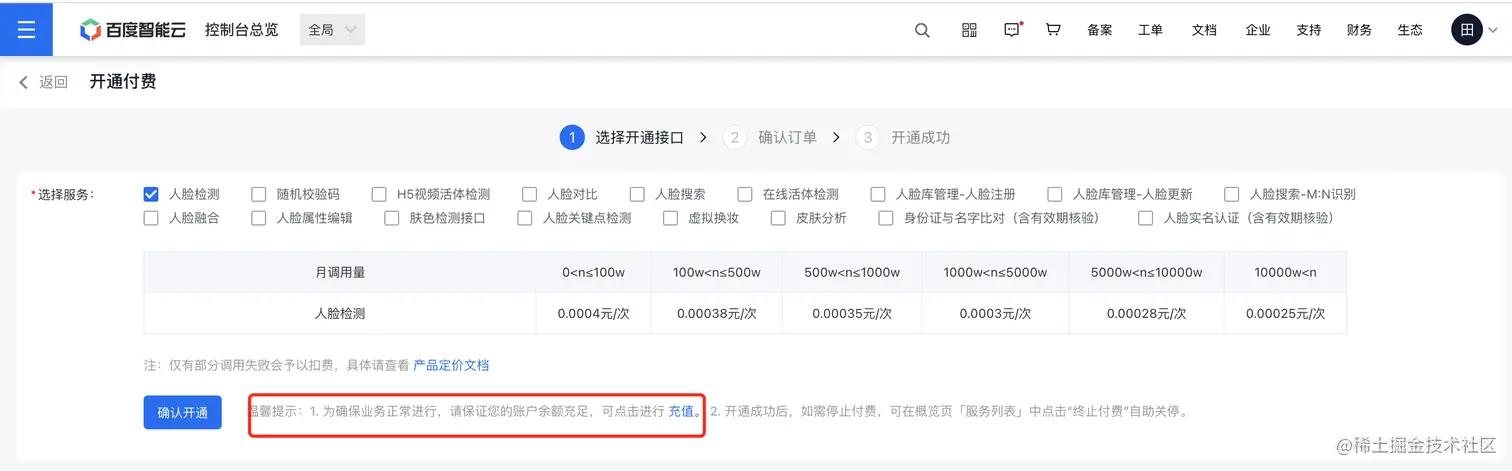Check the 肤色检测接口 checkbox
The width and height of the screenshot is (1512, 471).
[x=392, y=218]
